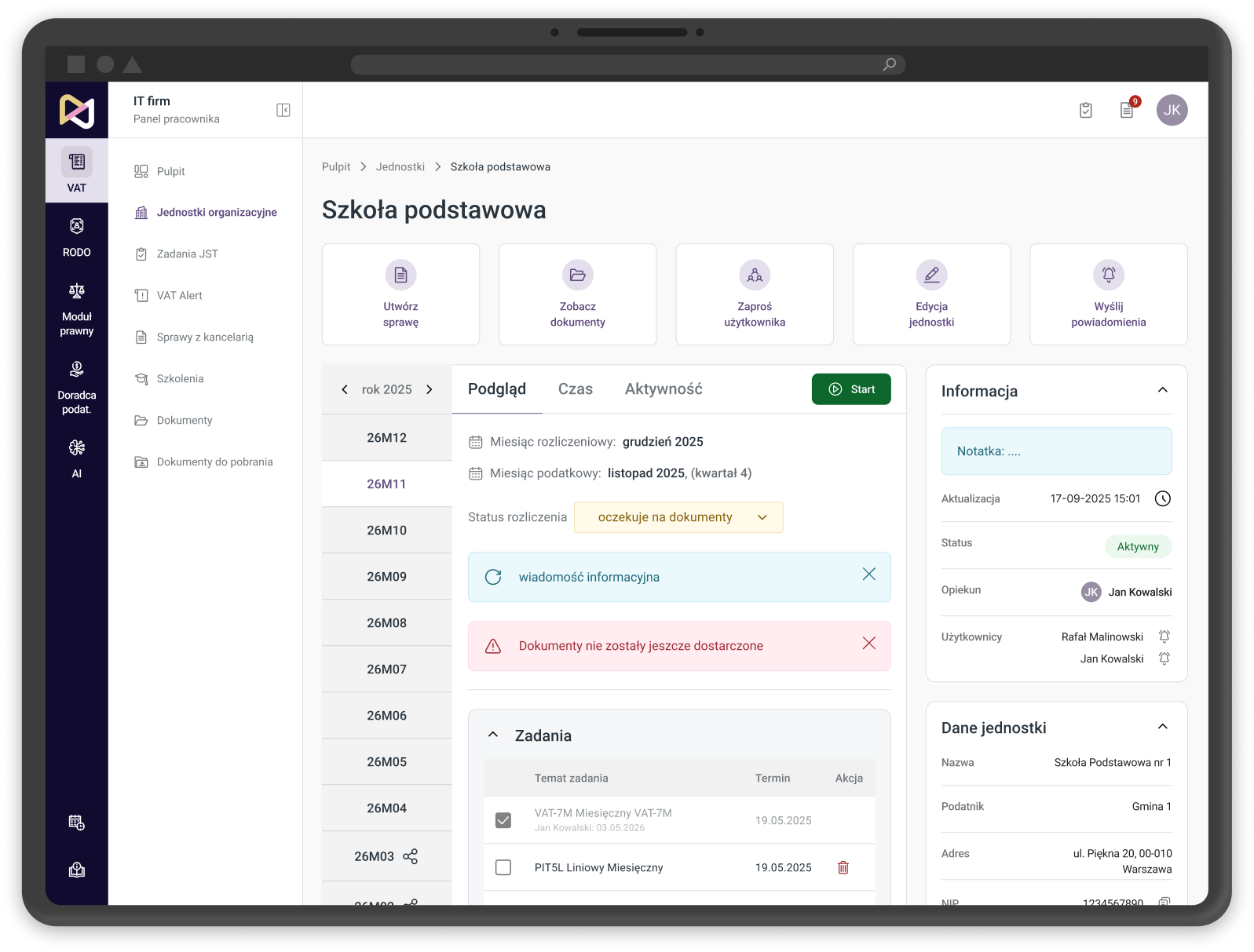Click the Edycja jednostki card
This screenshot has height=952, width=1254.
coord(931,294)
